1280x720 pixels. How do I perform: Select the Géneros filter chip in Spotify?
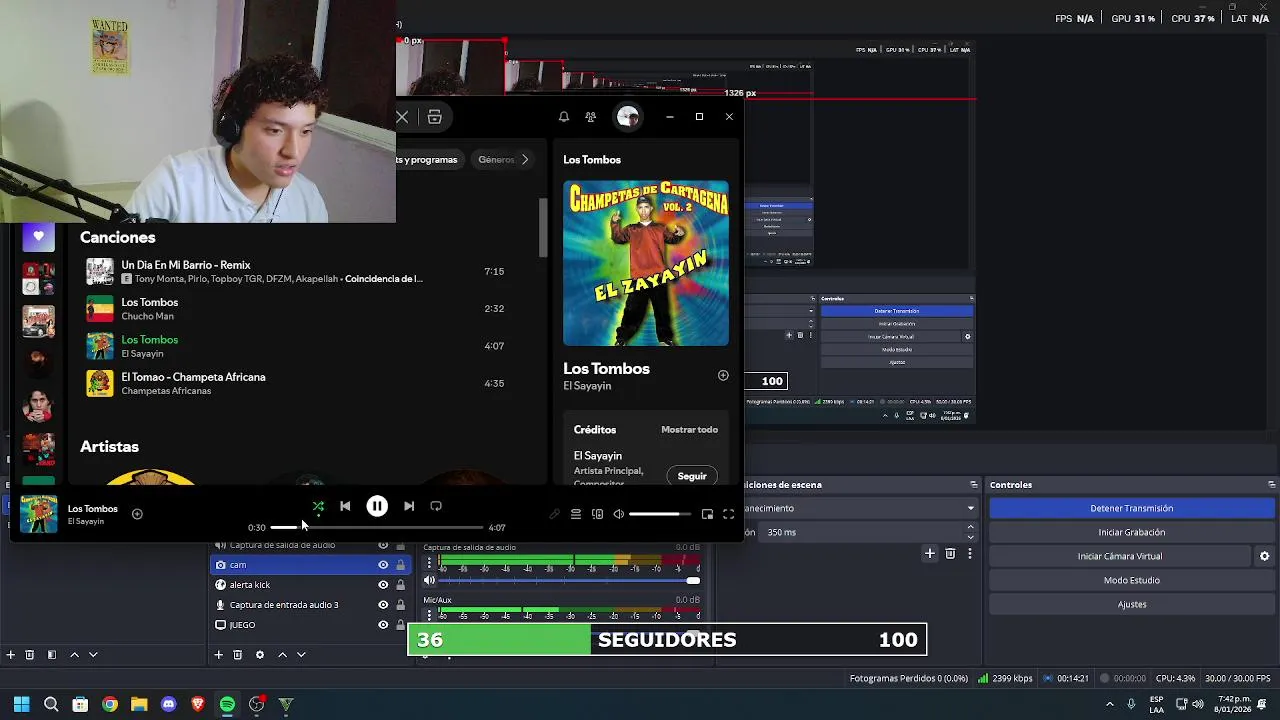[x=497, y=159]
